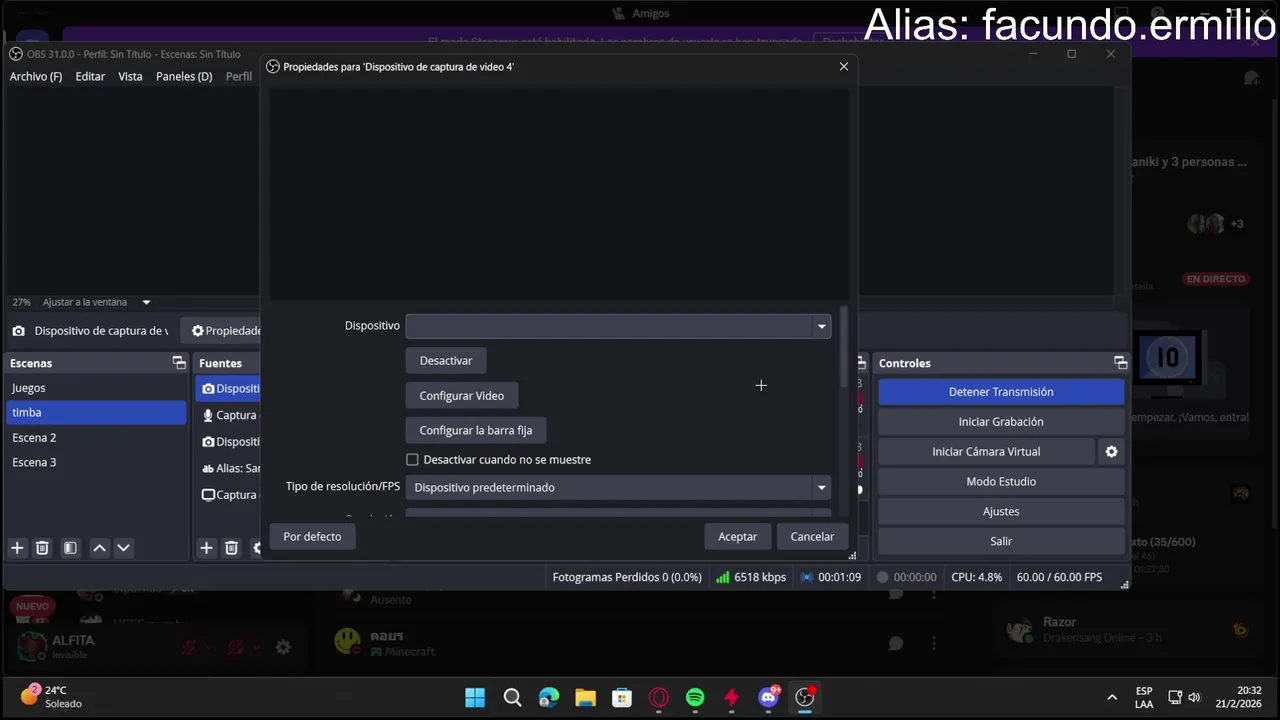Open the Windows Start menu
Screen dimensions: 1280x720
[x=475, y=697]
